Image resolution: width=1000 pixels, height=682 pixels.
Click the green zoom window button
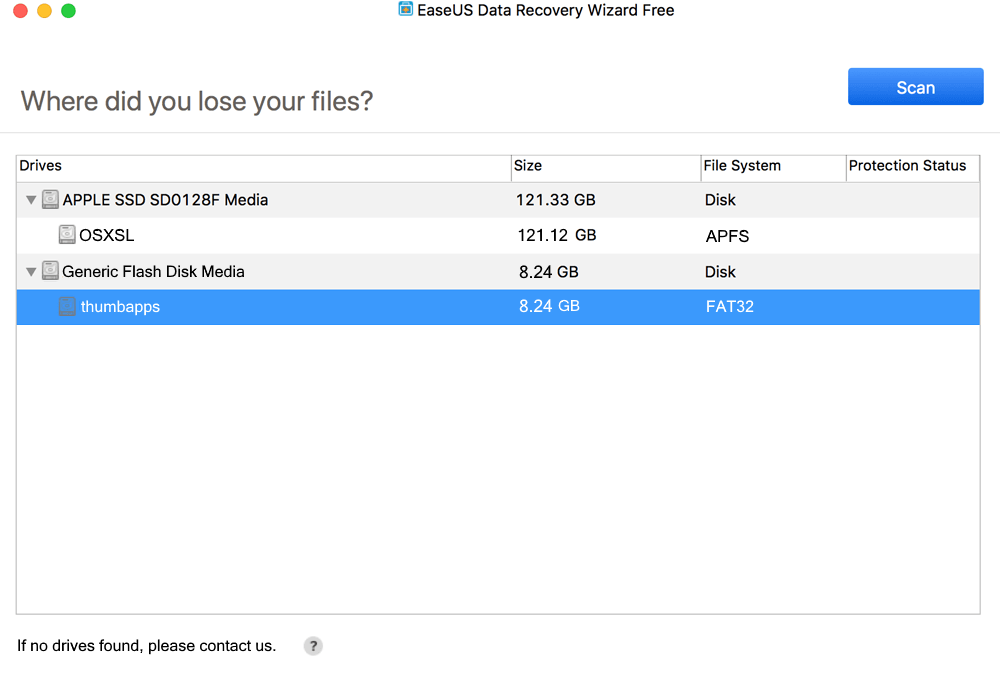[68, 11]
